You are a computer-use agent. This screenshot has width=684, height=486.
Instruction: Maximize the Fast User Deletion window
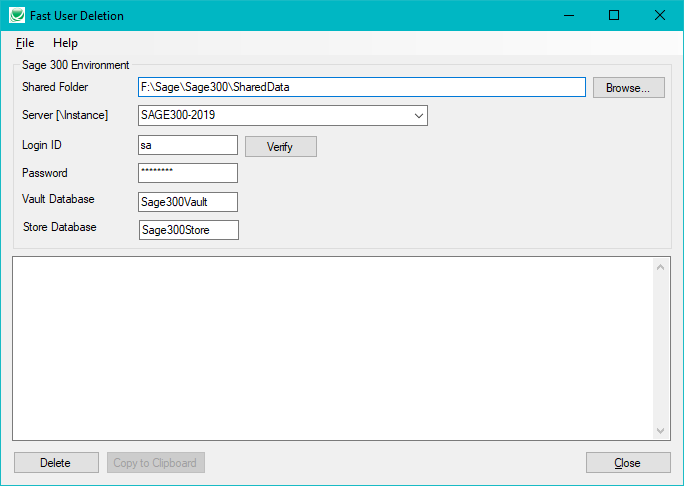coord(614,15)
